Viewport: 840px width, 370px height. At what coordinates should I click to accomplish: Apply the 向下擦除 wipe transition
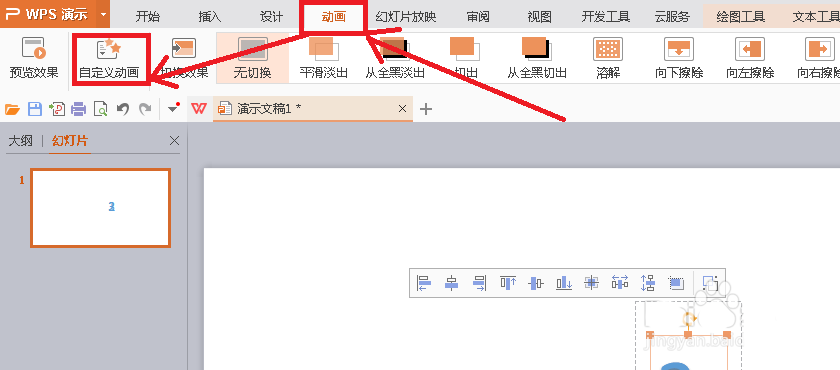pos(679,58)
